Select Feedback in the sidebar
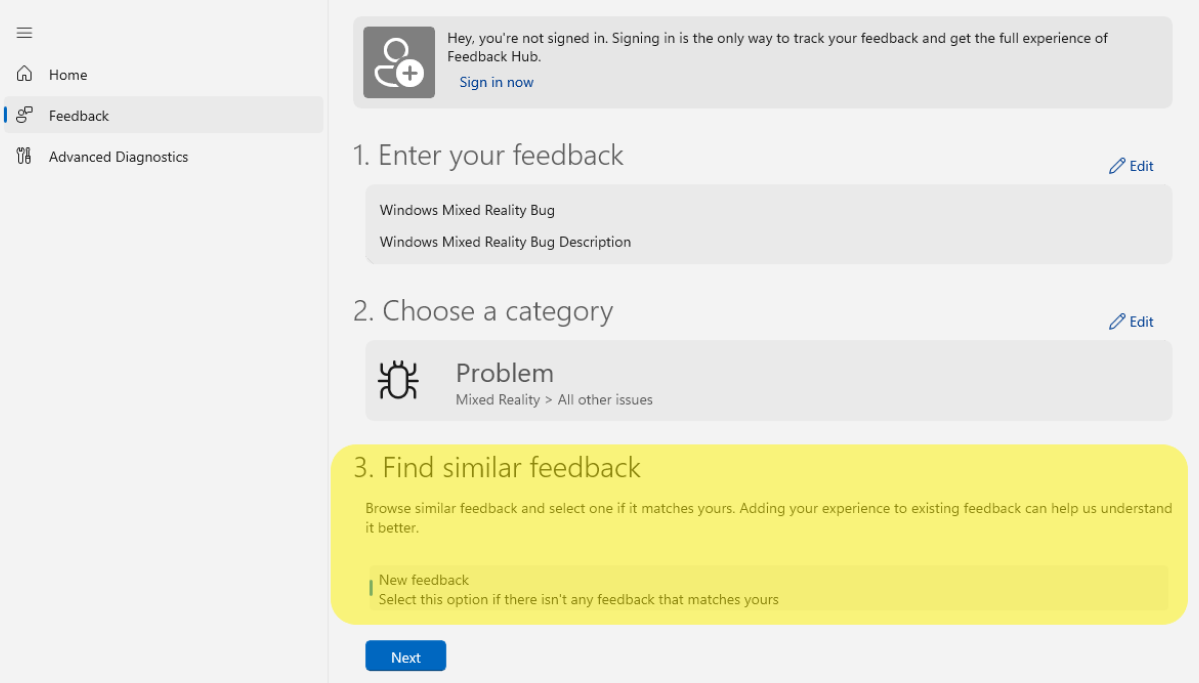 pos(164,115)
